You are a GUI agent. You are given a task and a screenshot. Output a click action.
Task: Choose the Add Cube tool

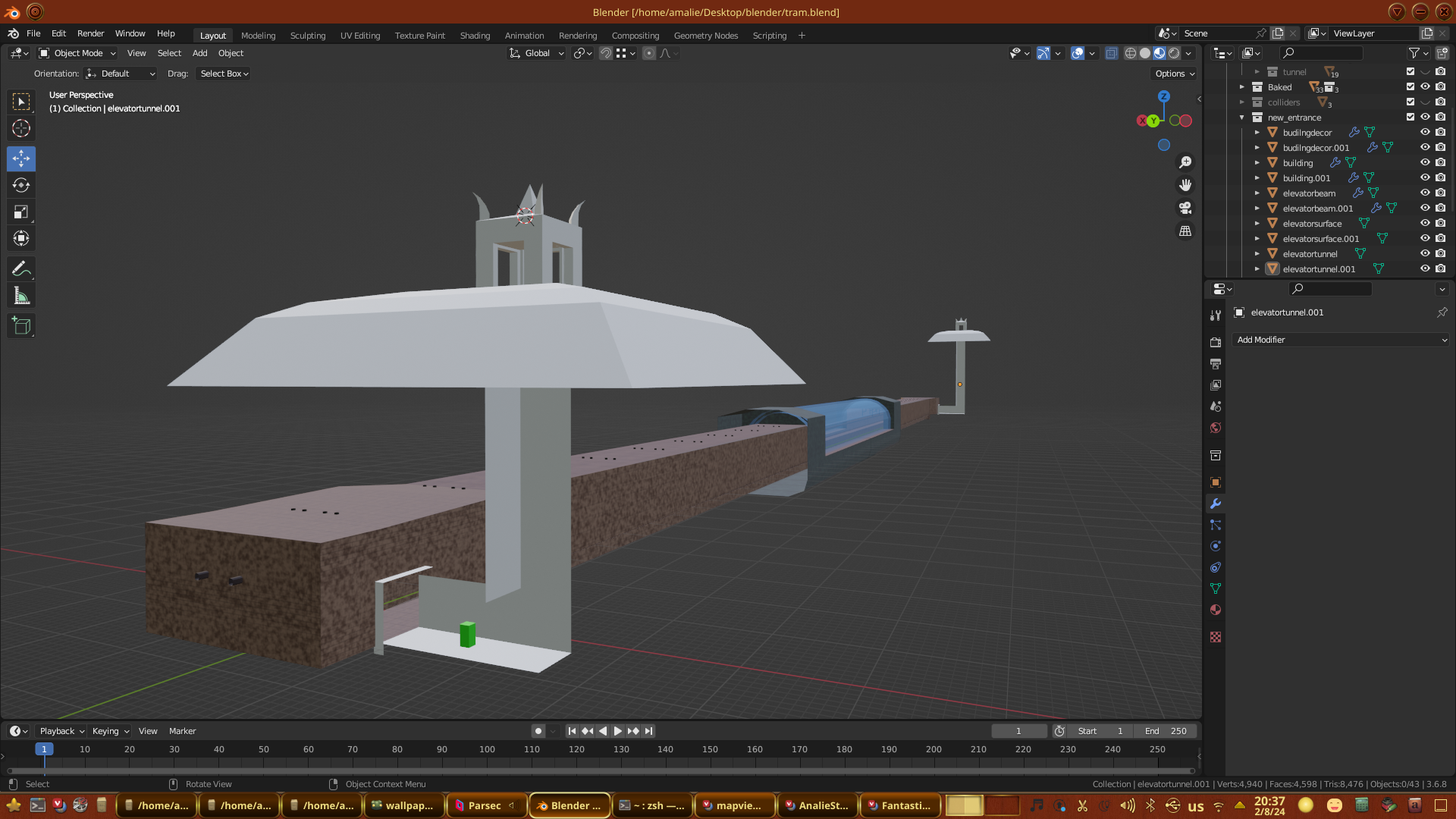[21, 326]
